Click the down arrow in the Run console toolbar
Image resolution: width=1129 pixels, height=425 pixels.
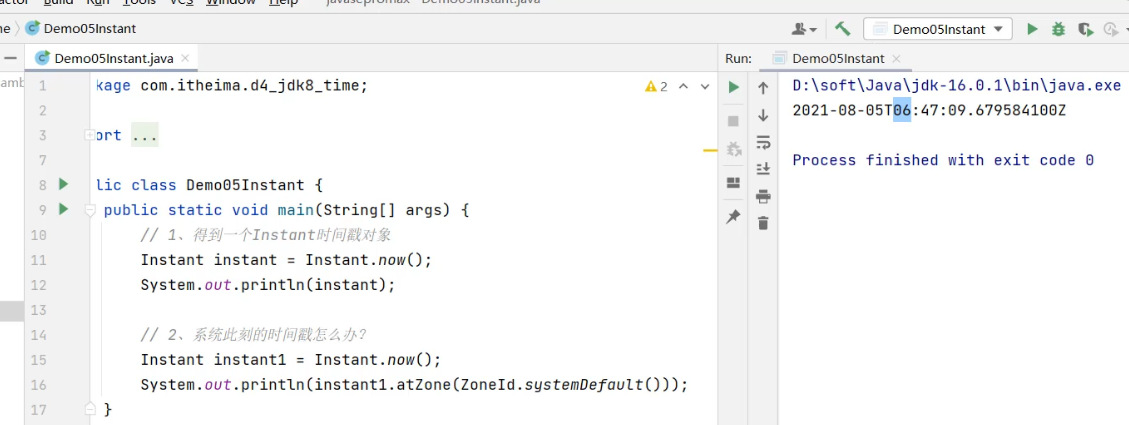click(763, 115)
